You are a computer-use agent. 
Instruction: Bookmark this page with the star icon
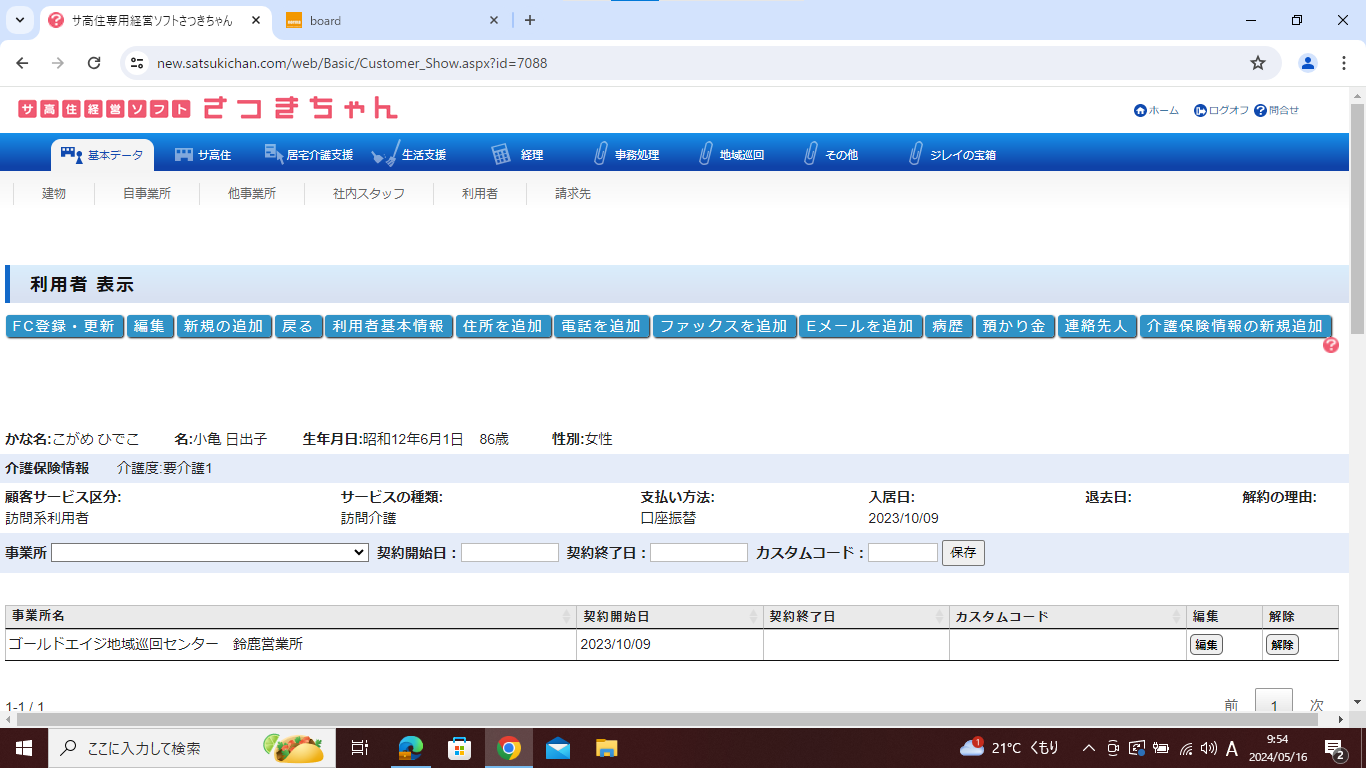(1258, 63)
